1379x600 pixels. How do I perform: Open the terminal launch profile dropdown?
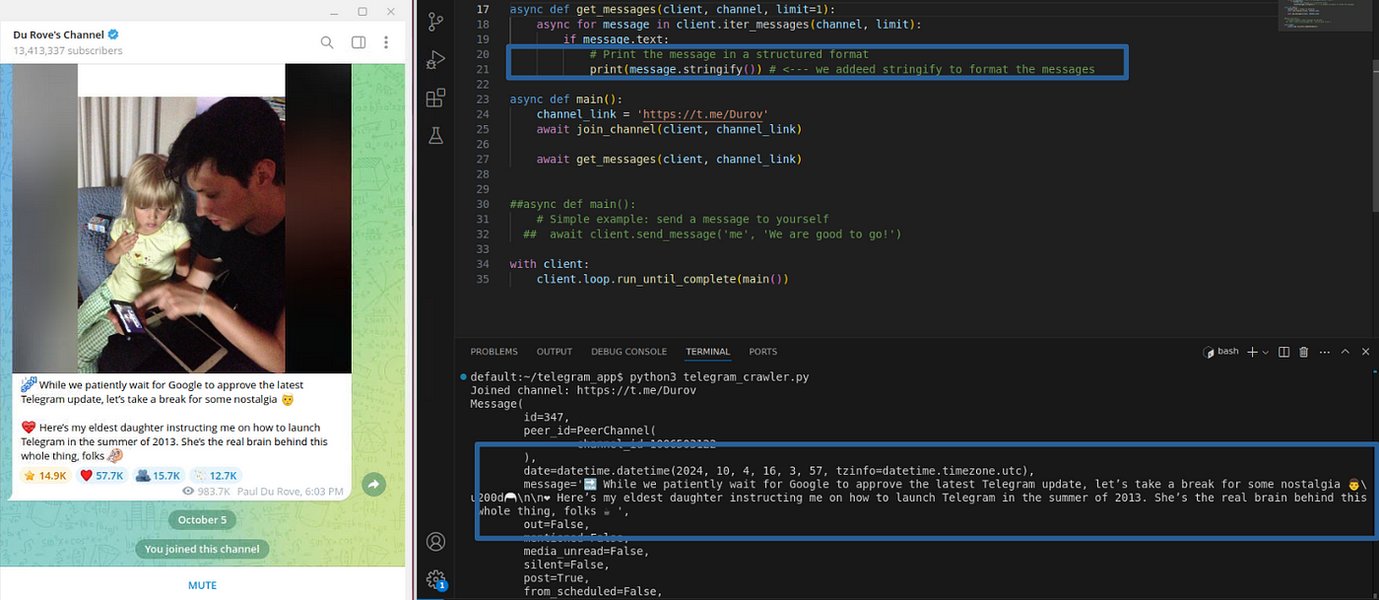pyautogui.click(x=1265, y=352)
